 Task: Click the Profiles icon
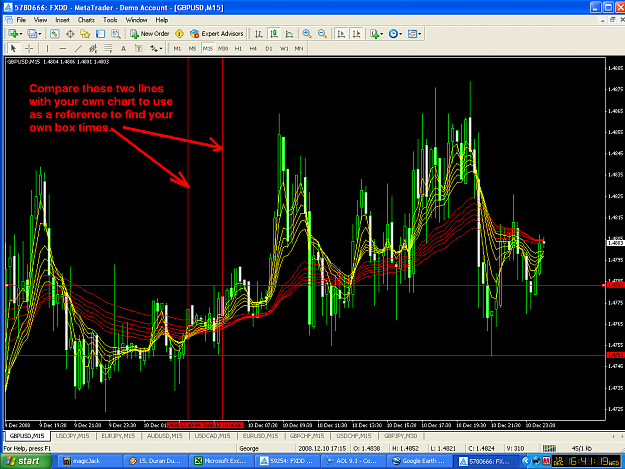pyautogui.click(x=32, y=34)
